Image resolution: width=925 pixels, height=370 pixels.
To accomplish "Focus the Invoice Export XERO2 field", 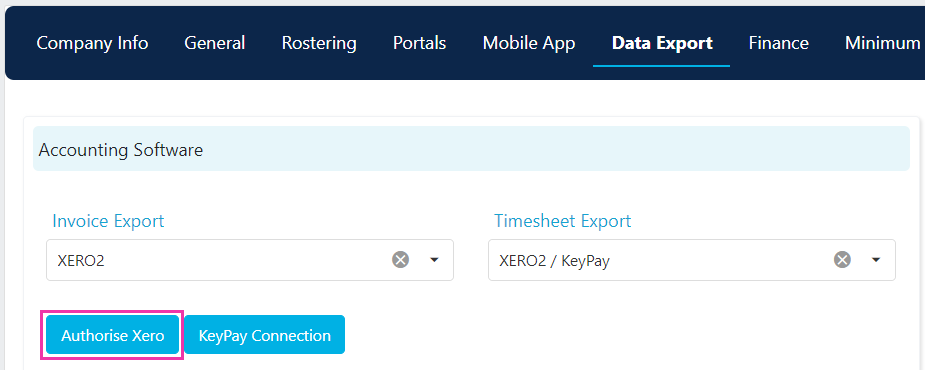I will 250,260.
